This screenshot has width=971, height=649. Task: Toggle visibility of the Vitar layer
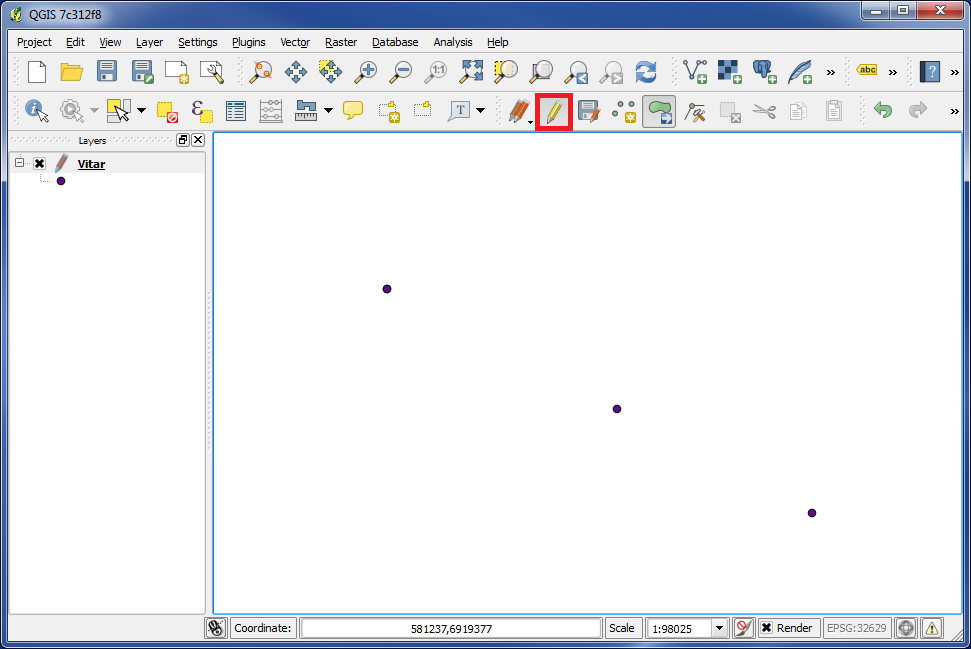[x=40, y=163]
